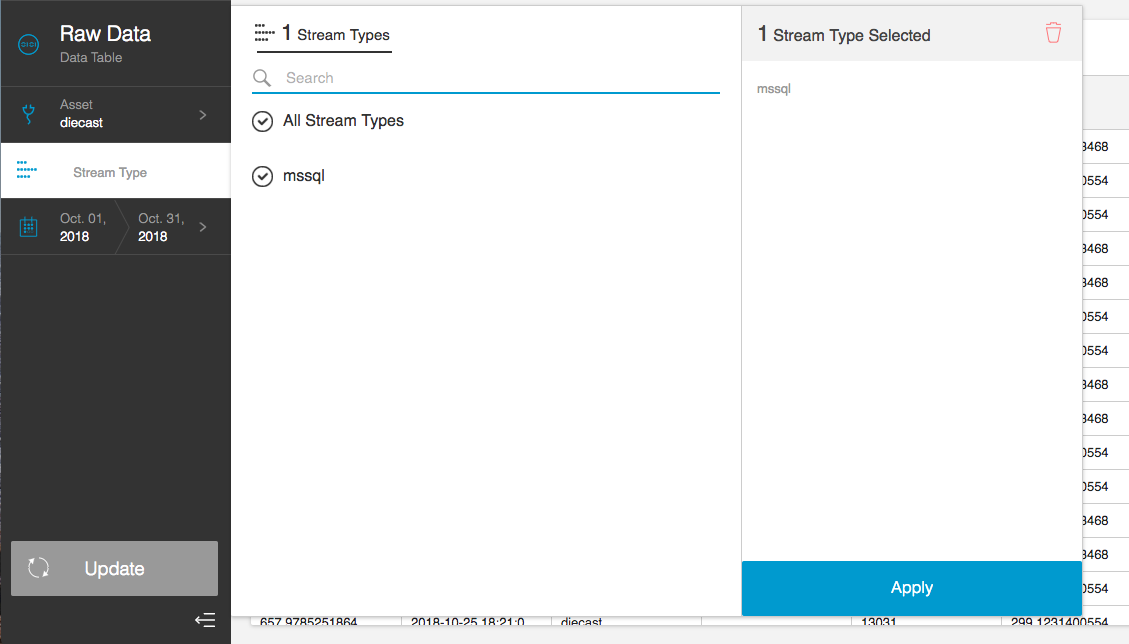Open the Asset diecast sidebar item
Screen dimensions: 1129x644
point(116,115)
